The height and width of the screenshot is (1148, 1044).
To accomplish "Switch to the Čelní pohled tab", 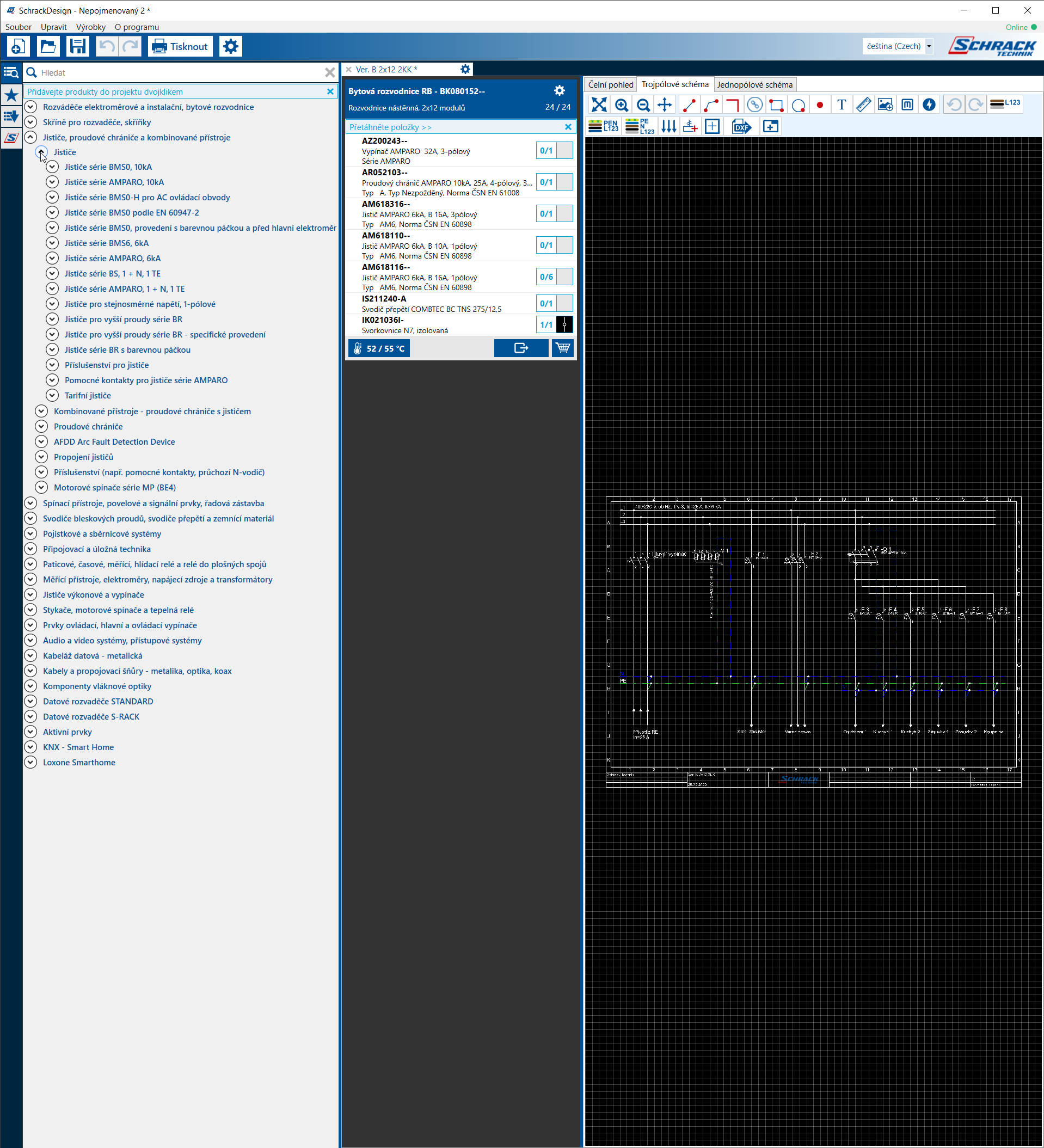I will coord(611,85).
